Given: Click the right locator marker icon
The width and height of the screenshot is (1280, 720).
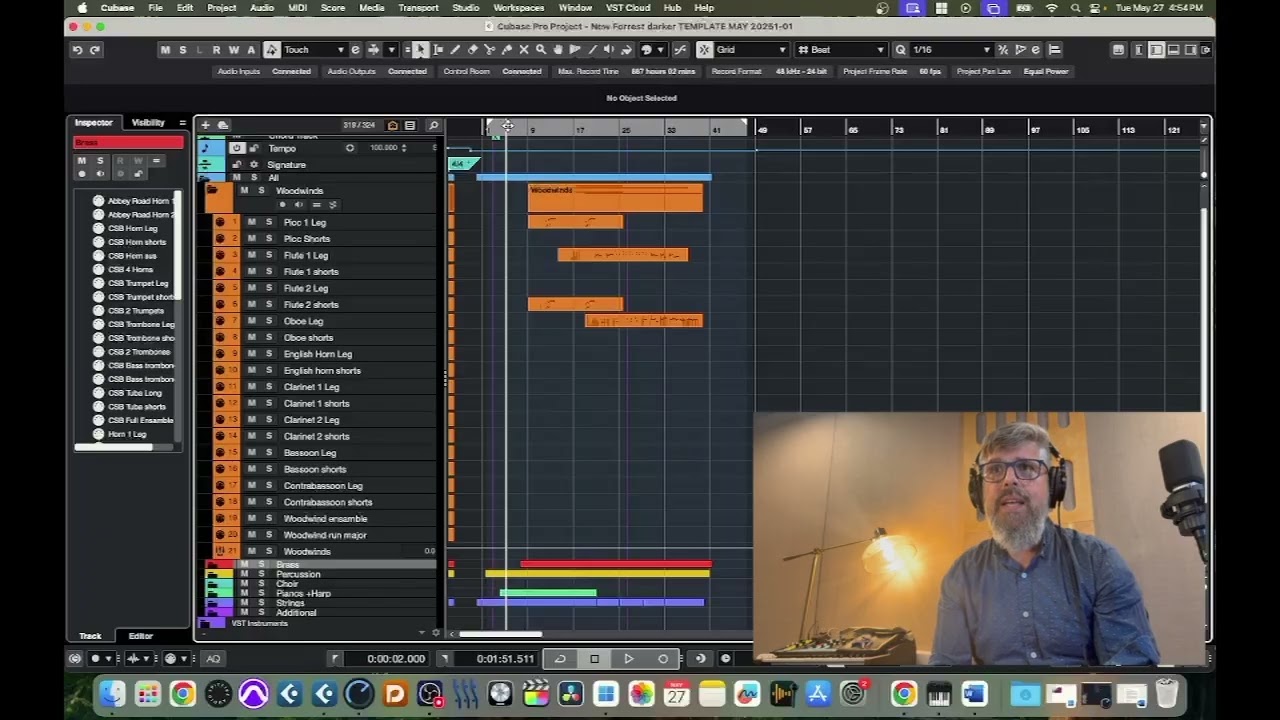Looking at the screenshot, I should point(444,658).
